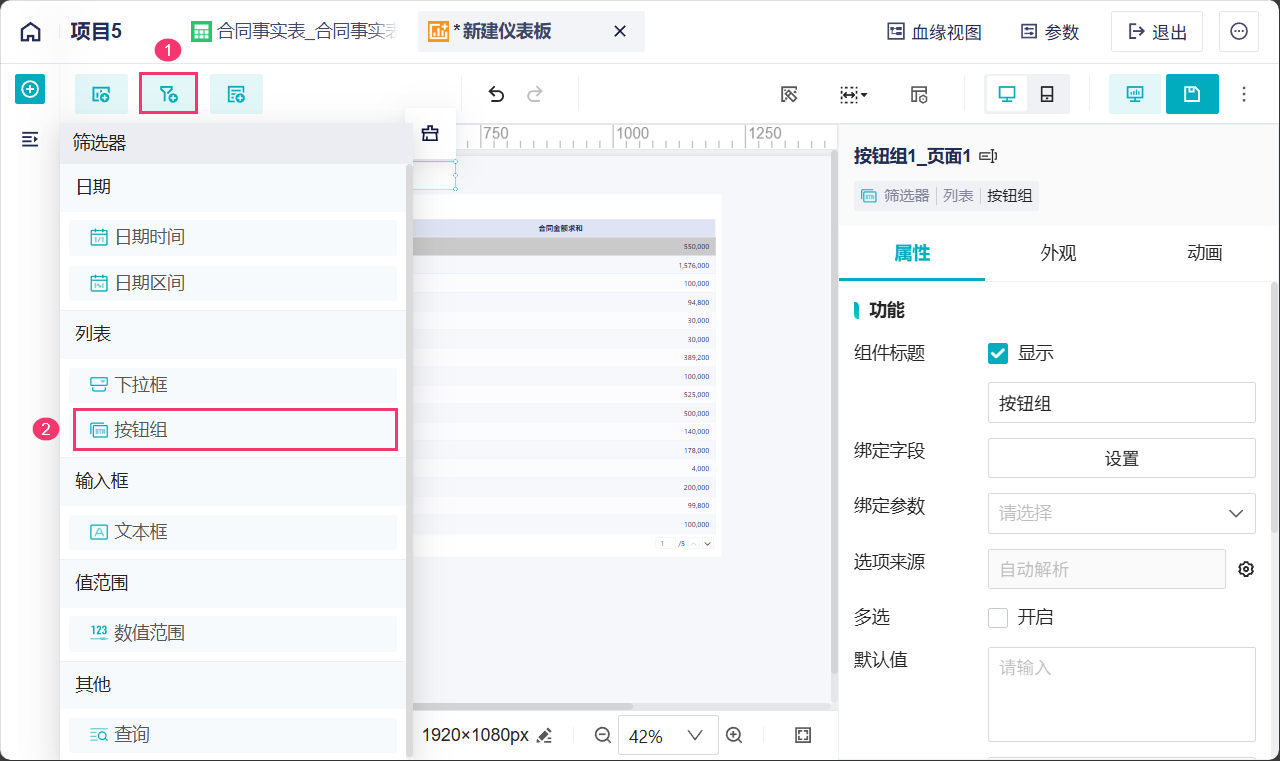
Task: Switch to the 动画 tab
Action: [x=1204, y=253]
